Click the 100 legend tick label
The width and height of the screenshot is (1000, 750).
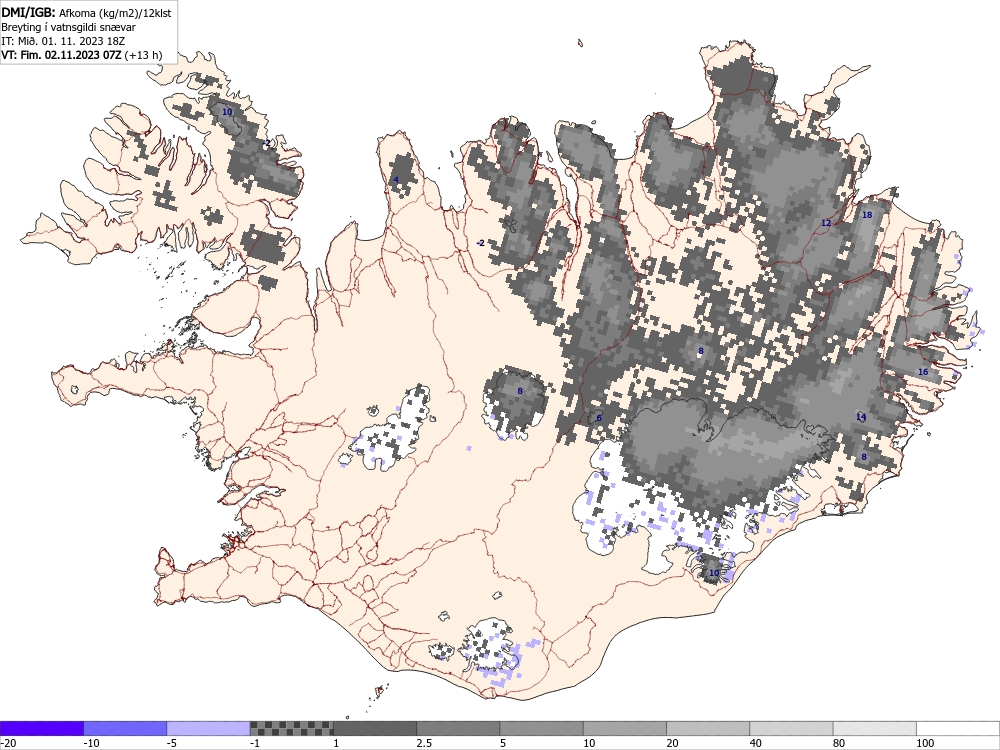tap(925, 743)
